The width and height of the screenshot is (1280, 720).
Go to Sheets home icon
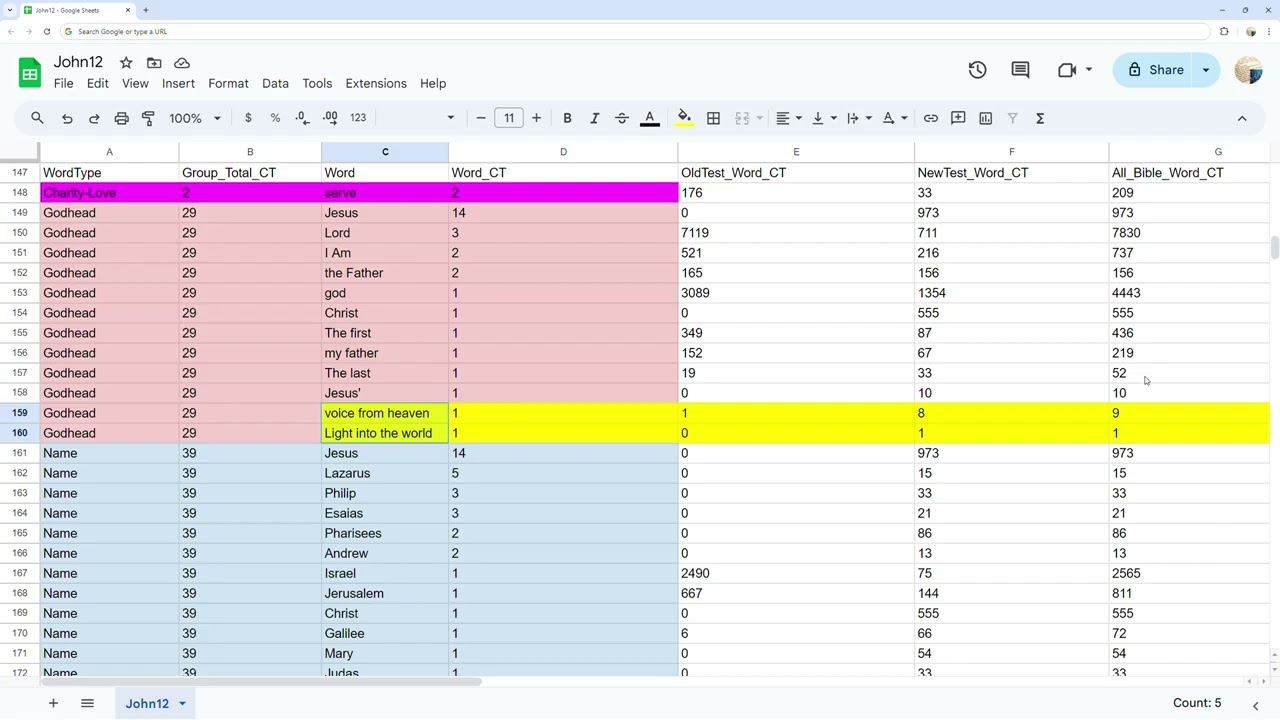coord(30,72)
